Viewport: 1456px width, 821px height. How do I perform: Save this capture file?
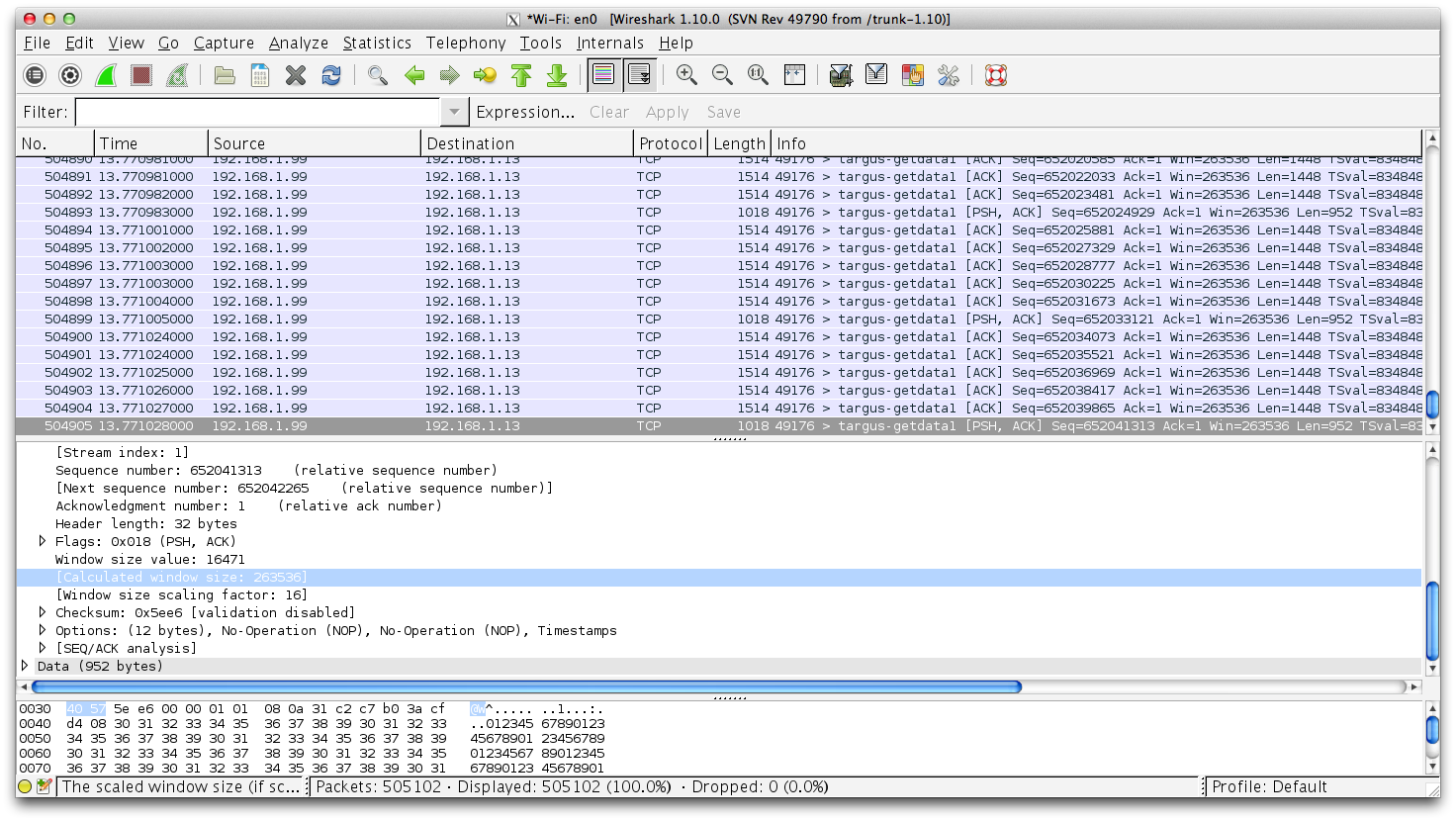click(260, 75)
